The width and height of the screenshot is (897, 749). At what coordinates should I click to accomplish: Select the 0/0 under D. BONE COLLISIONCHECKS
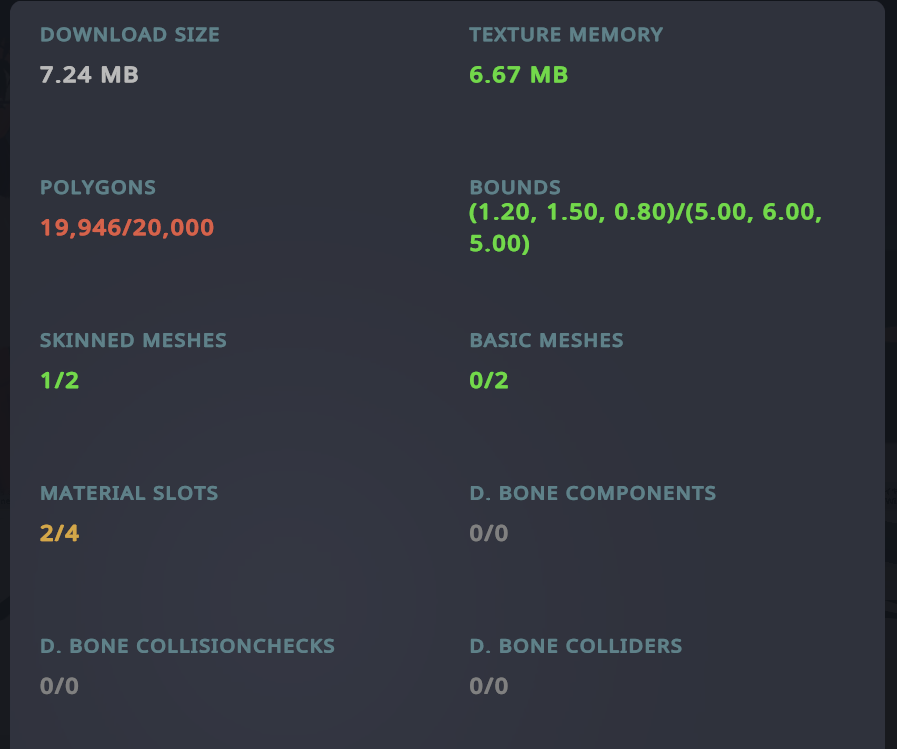pyautogui.click(x=59, y=687)
